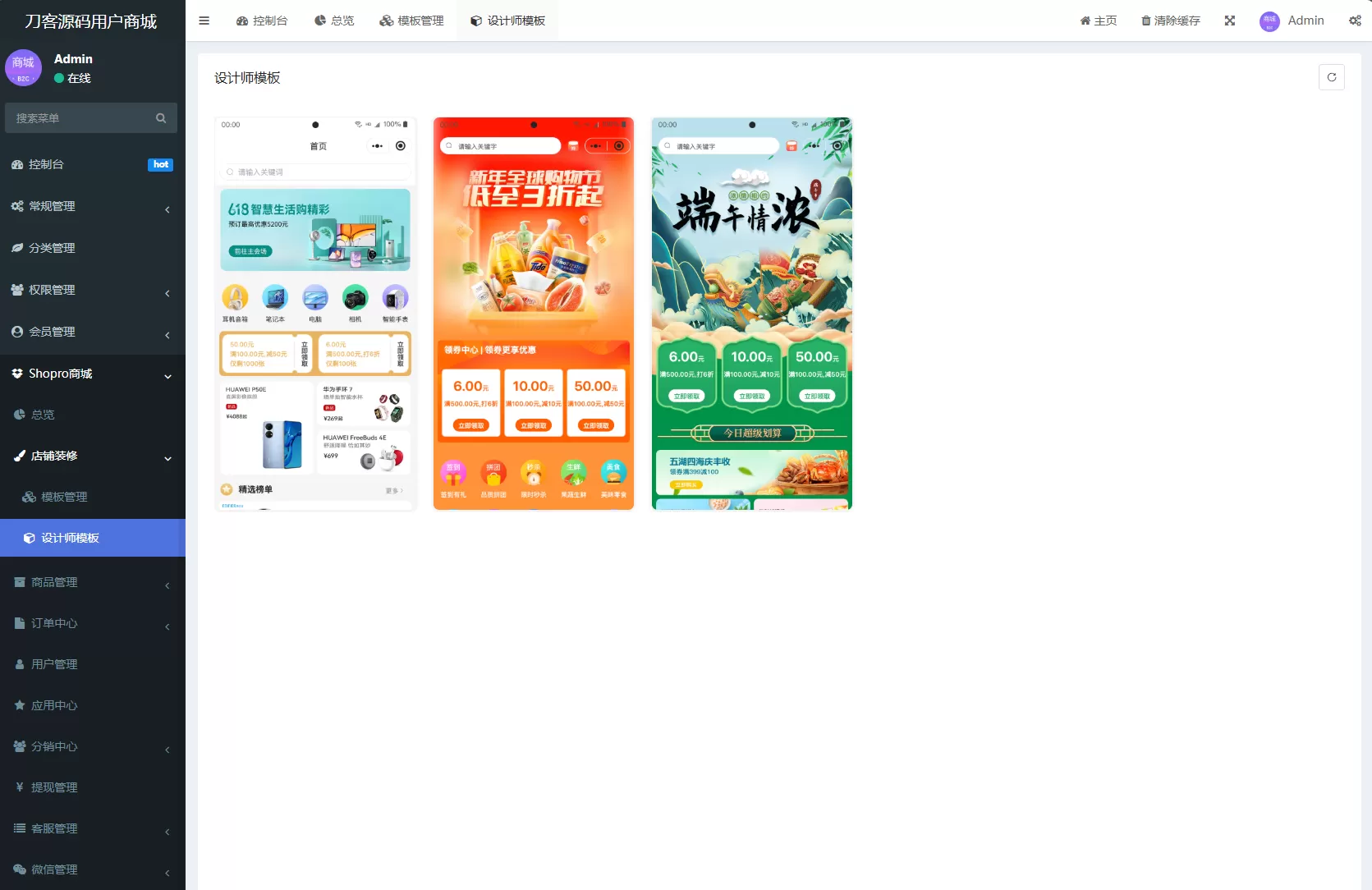Open 模板管理 under 店铺装修
Viewport: 1372px width, 890px height.
click(x=66, y=496)
